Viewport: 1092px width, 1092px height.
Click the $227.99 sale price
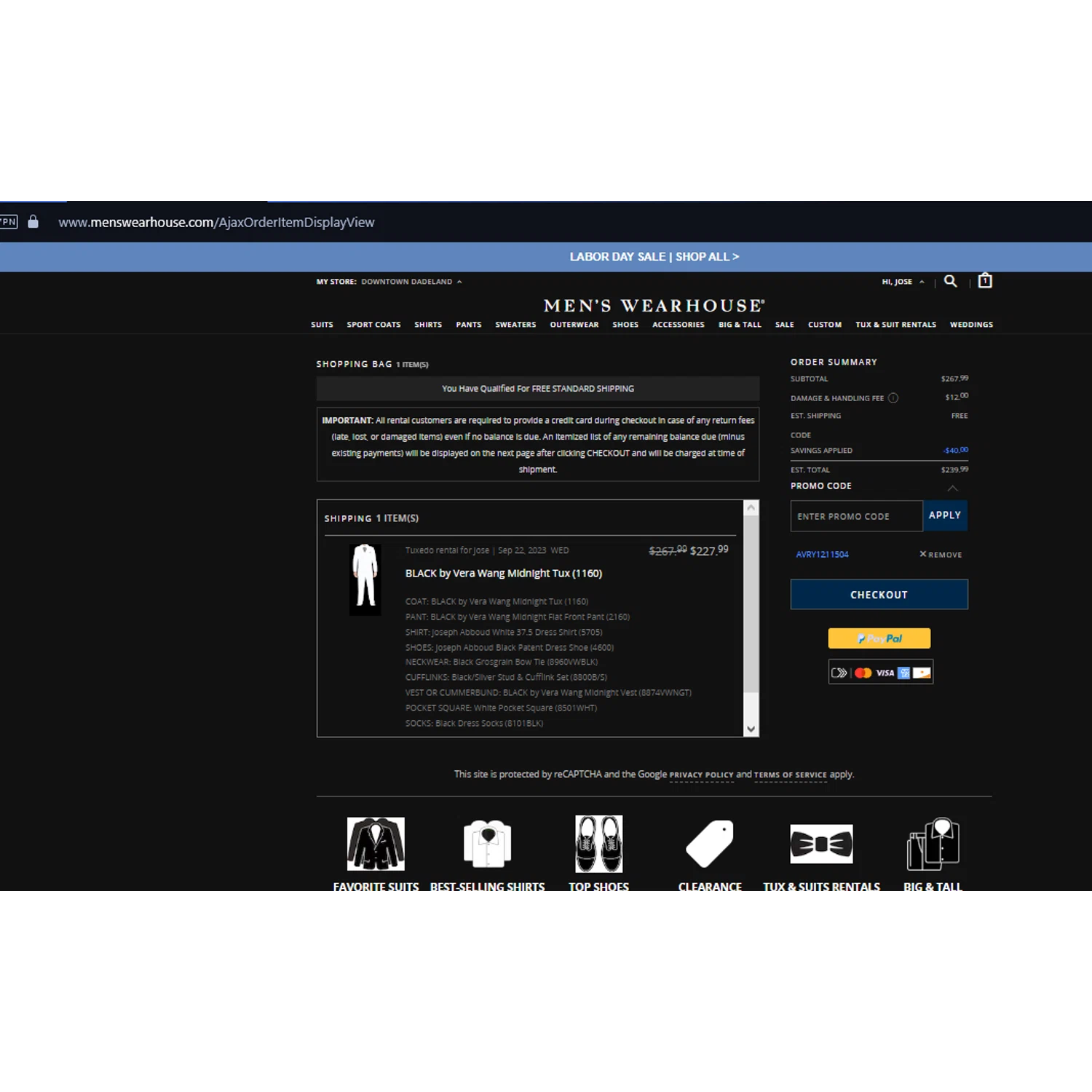click(x=709, y=550)
